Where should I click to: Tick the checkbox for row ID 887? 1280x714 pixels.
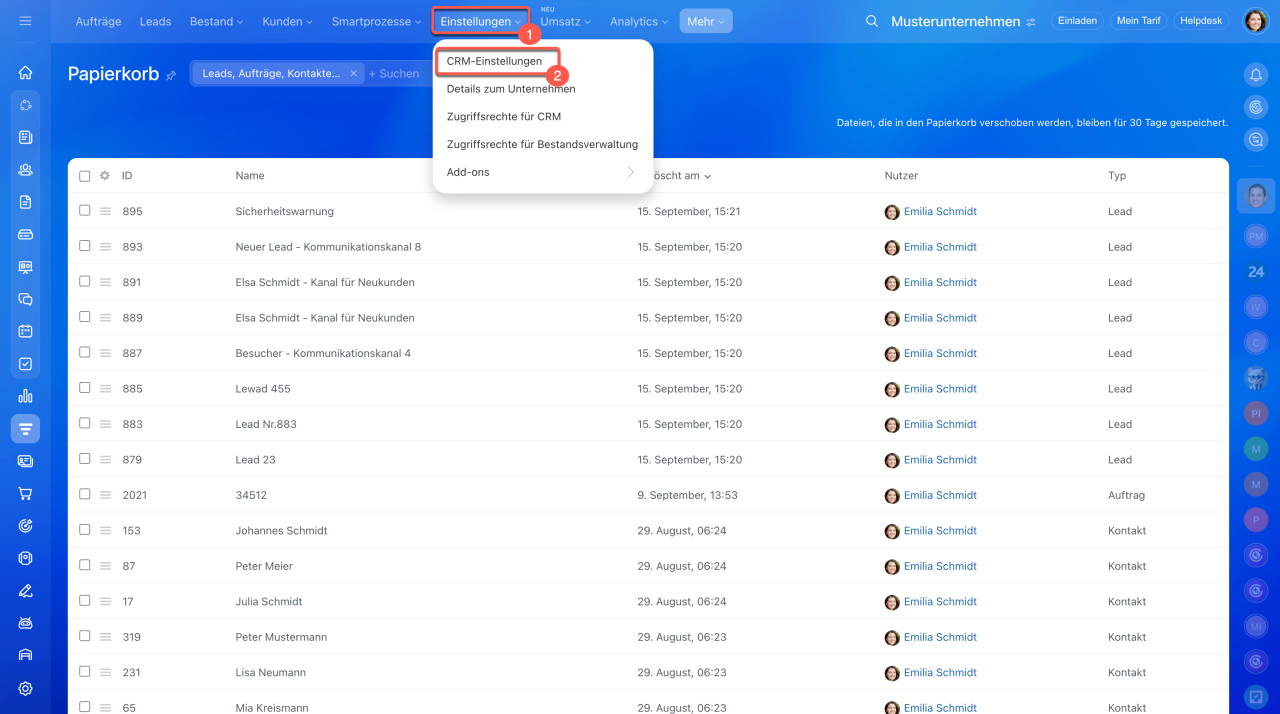(x=84, y=353)
